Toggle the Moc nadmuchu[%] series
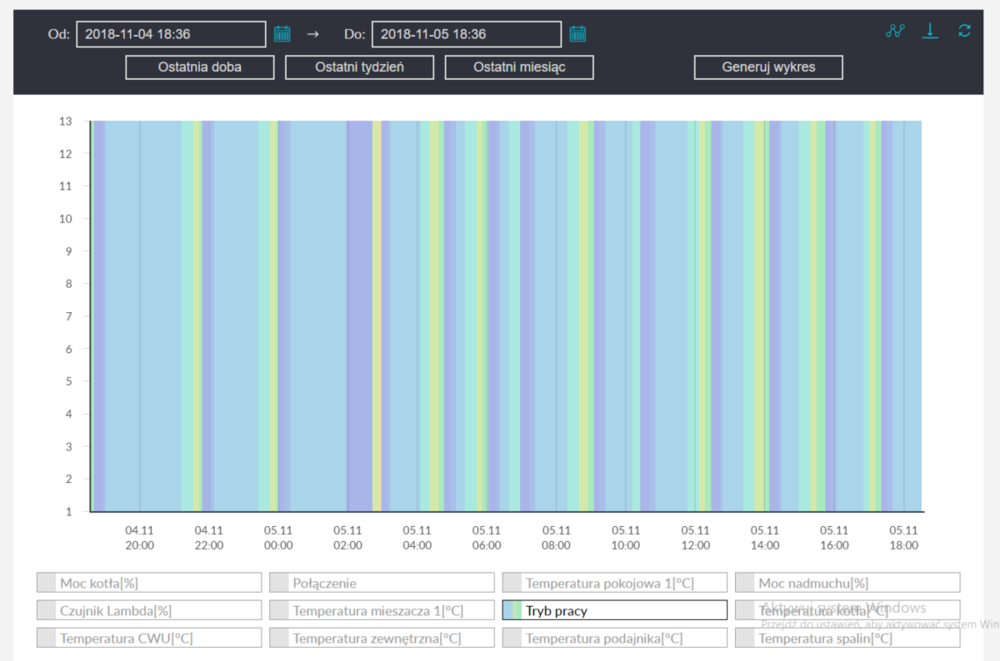The height and width of the screenshot is (661, 1000). point(847,583)
